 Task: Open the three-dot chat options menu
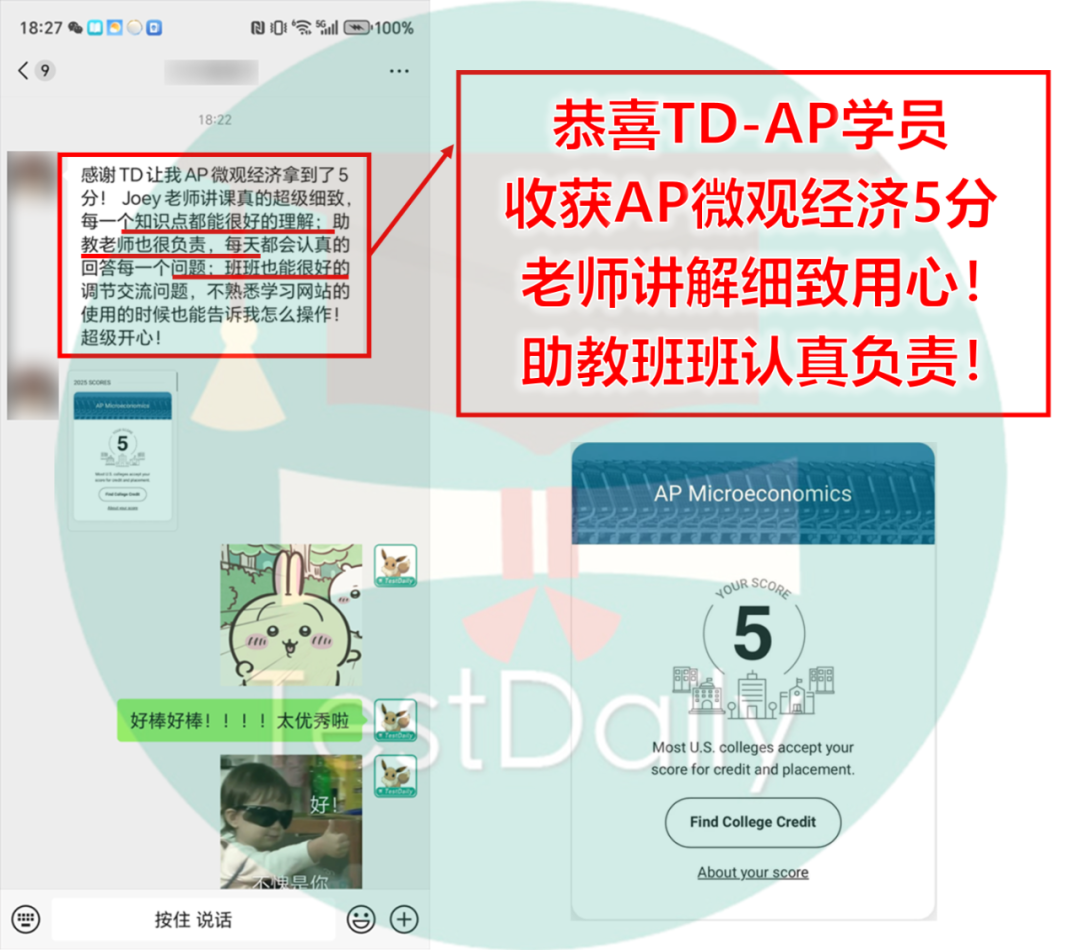coord(399,71)
